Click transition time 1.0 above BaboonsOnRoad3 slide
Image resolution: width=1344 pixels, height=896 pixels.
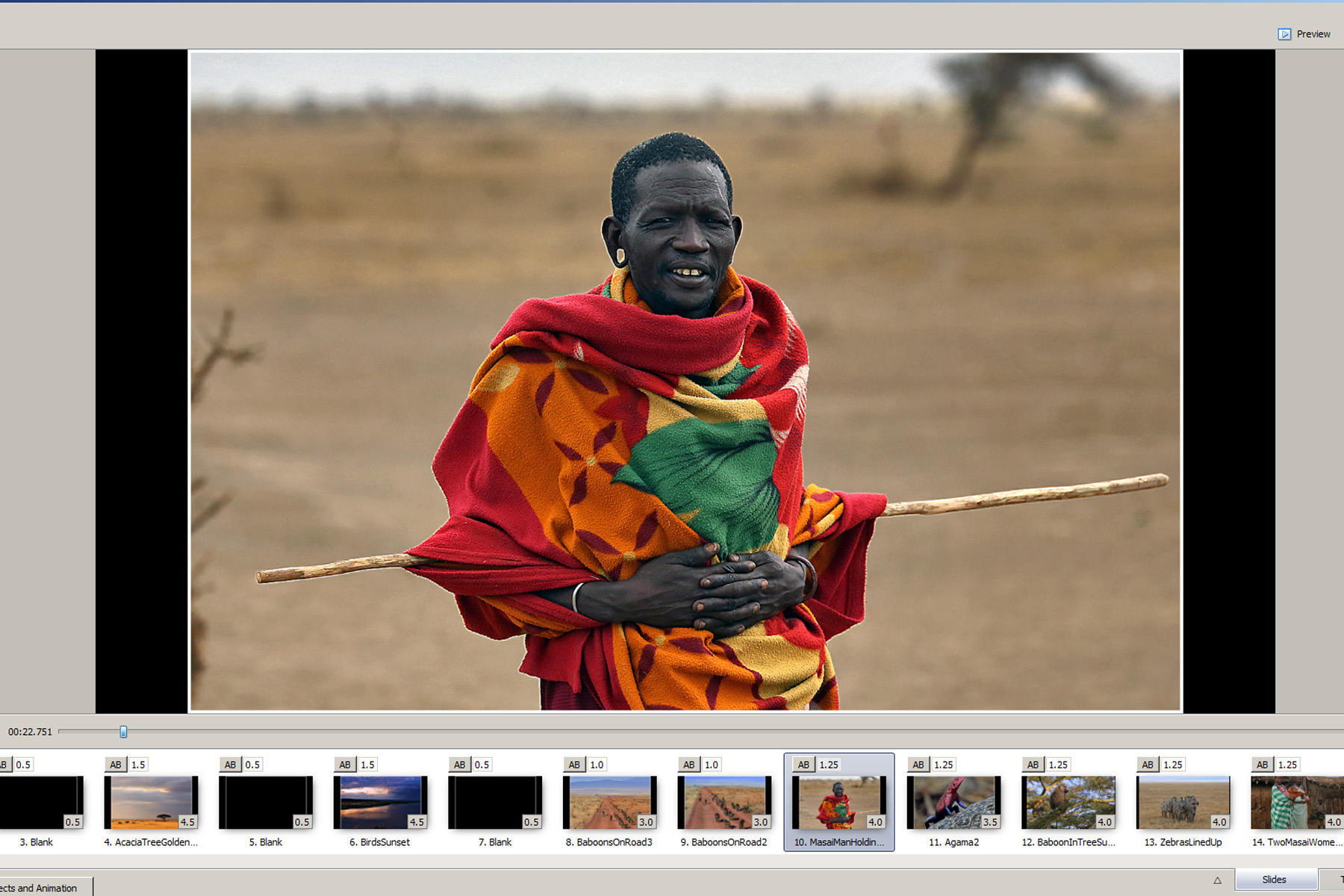point(597,765)
